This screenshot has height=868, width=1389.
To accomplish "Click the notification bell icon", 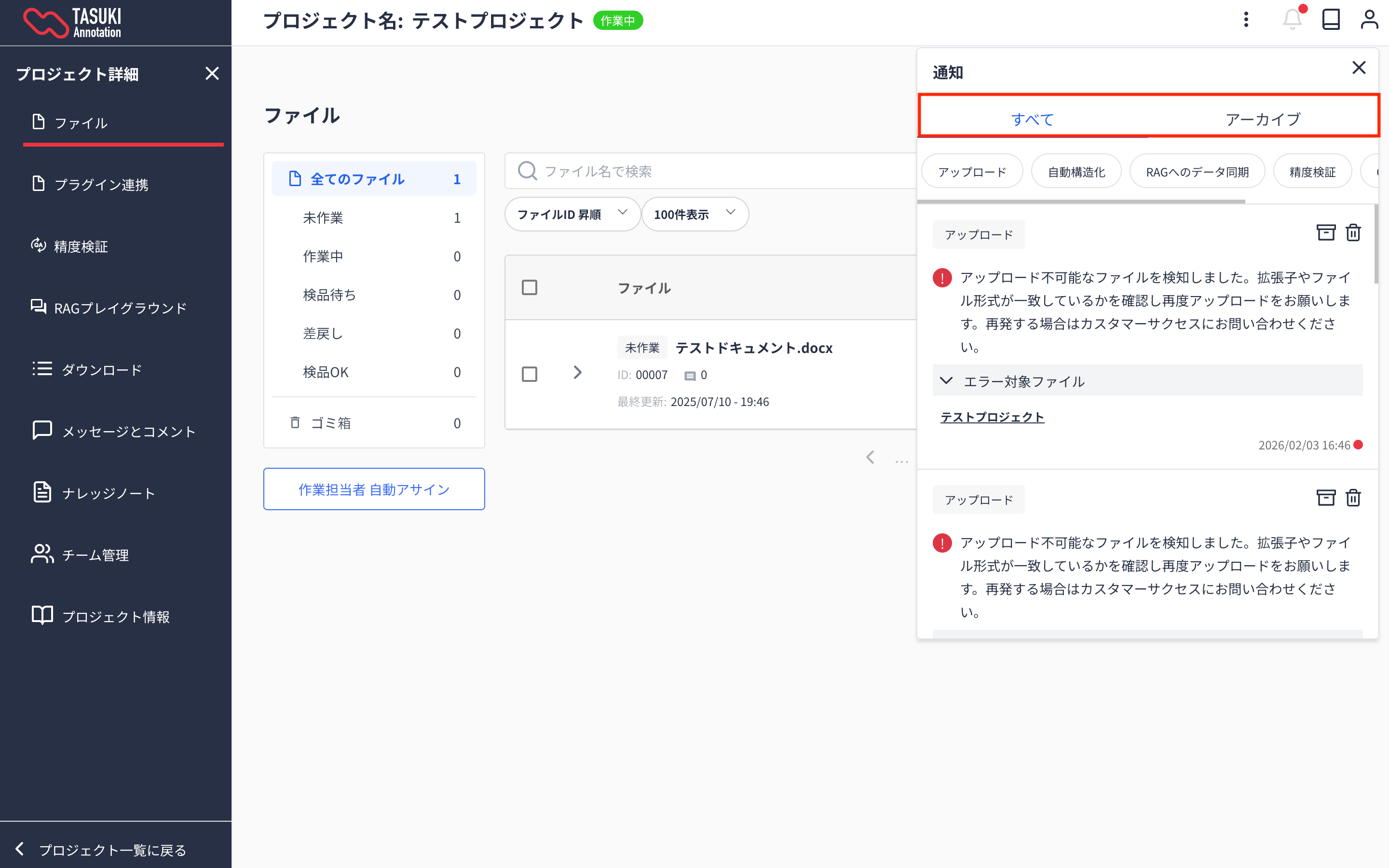I will pos(1292,20).
